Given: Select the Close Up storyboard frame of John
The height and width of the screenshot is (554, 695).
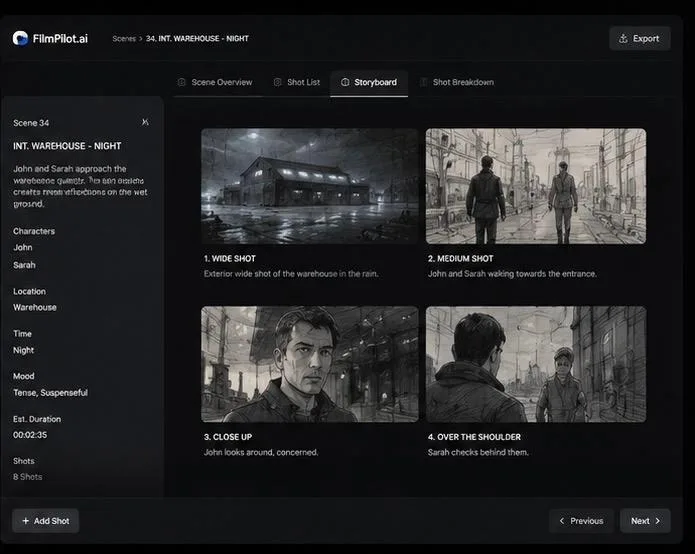Looking at the screenshot, I should (309, 364).
